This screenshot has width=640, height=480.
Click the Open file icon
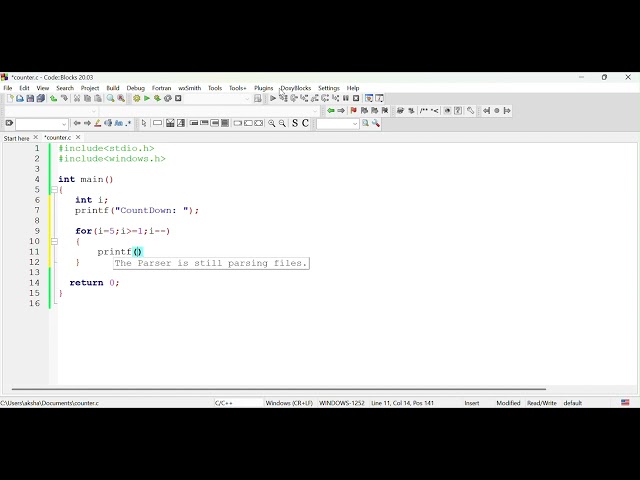pos(20,98)
